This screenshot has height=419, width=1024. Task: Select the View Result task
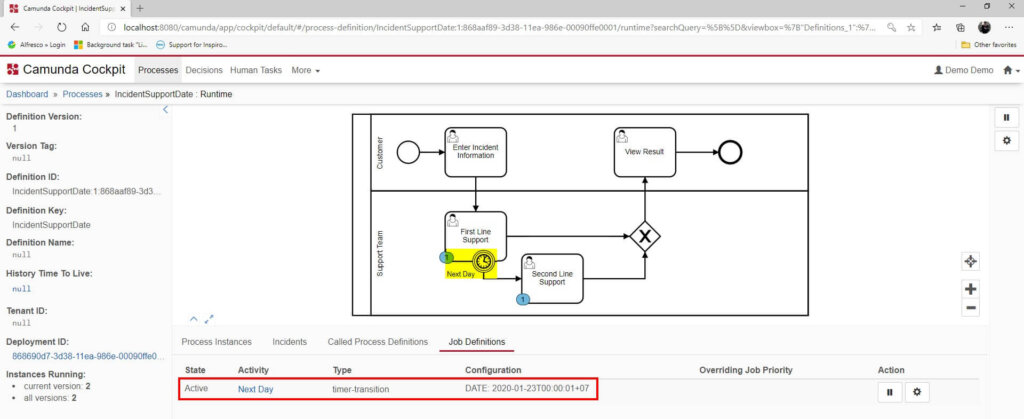(x=645, y=152)
